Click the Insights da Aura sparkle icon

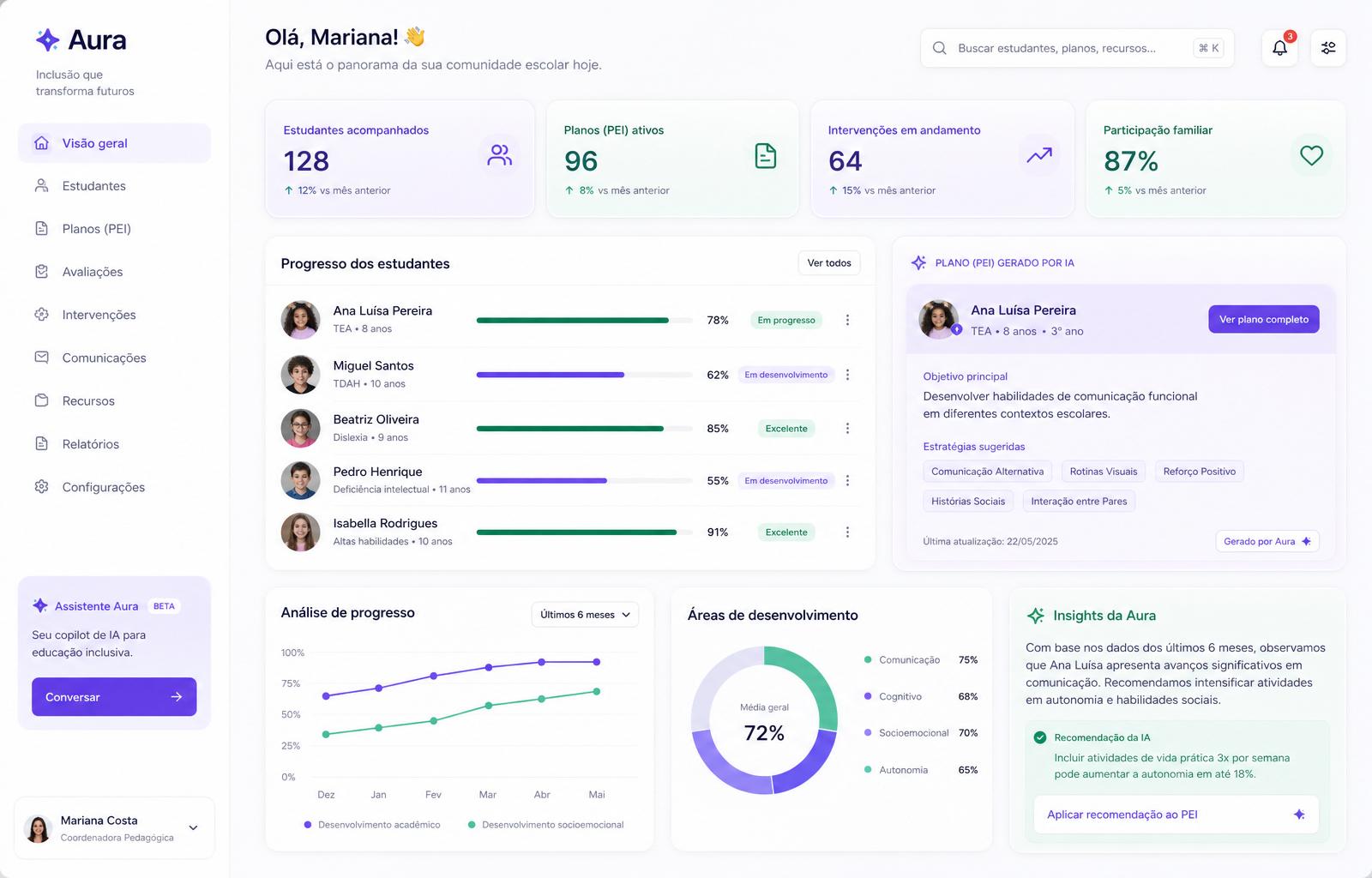1036,615
